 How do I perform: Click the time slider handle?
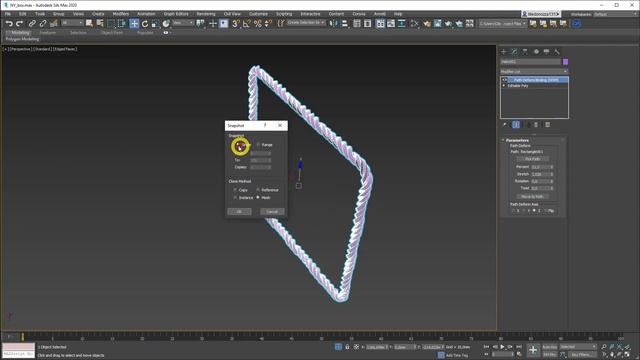coord(22,337)
